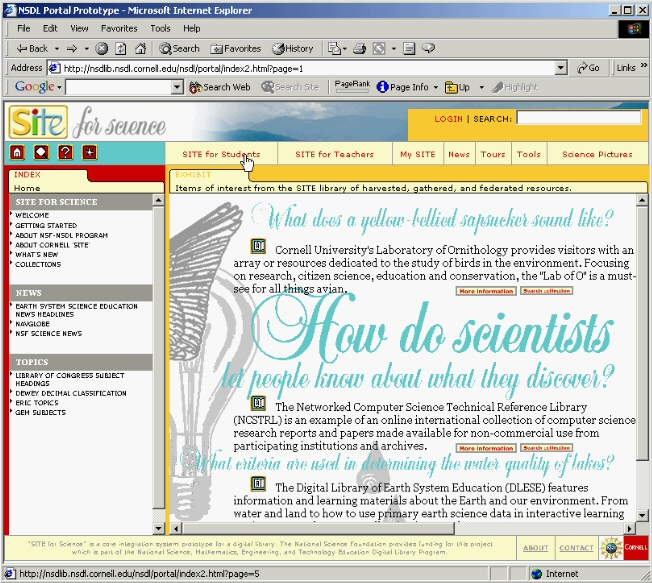Click the browser Refresh button
652x583 pixels.
coord(118,48)
